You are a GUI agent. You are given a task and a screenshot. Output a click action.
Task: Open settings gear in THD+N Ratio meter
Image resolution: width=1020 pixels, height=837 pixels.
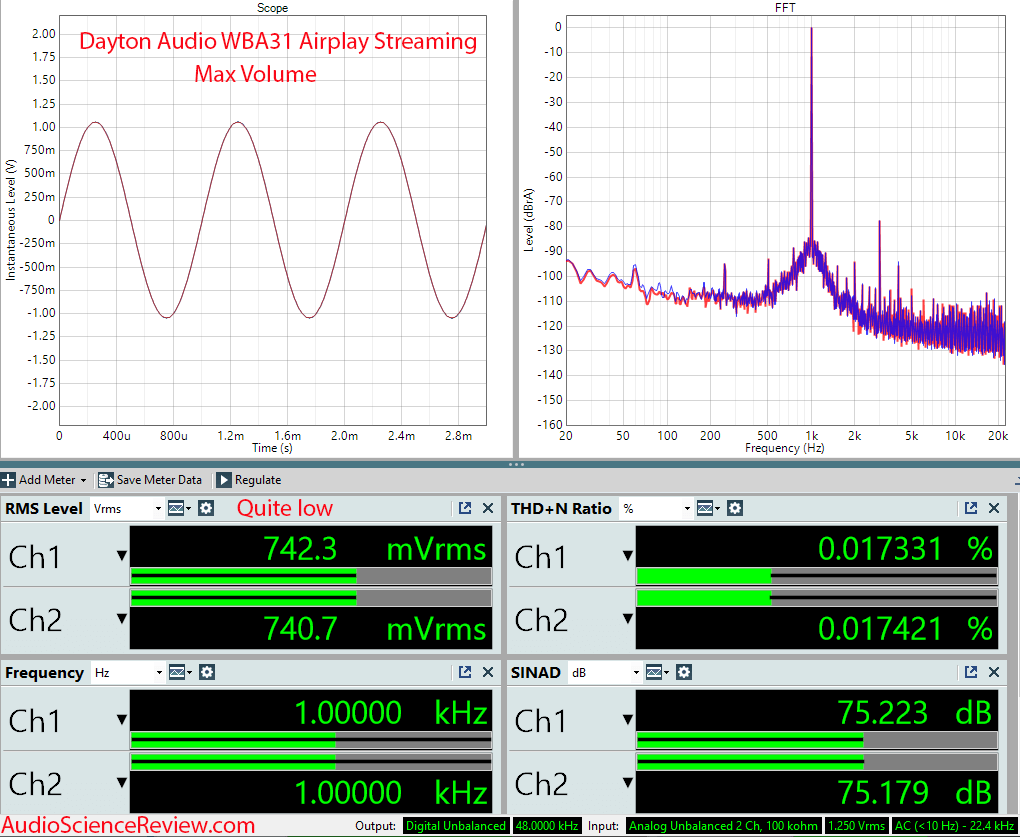(x=735, y=509)
